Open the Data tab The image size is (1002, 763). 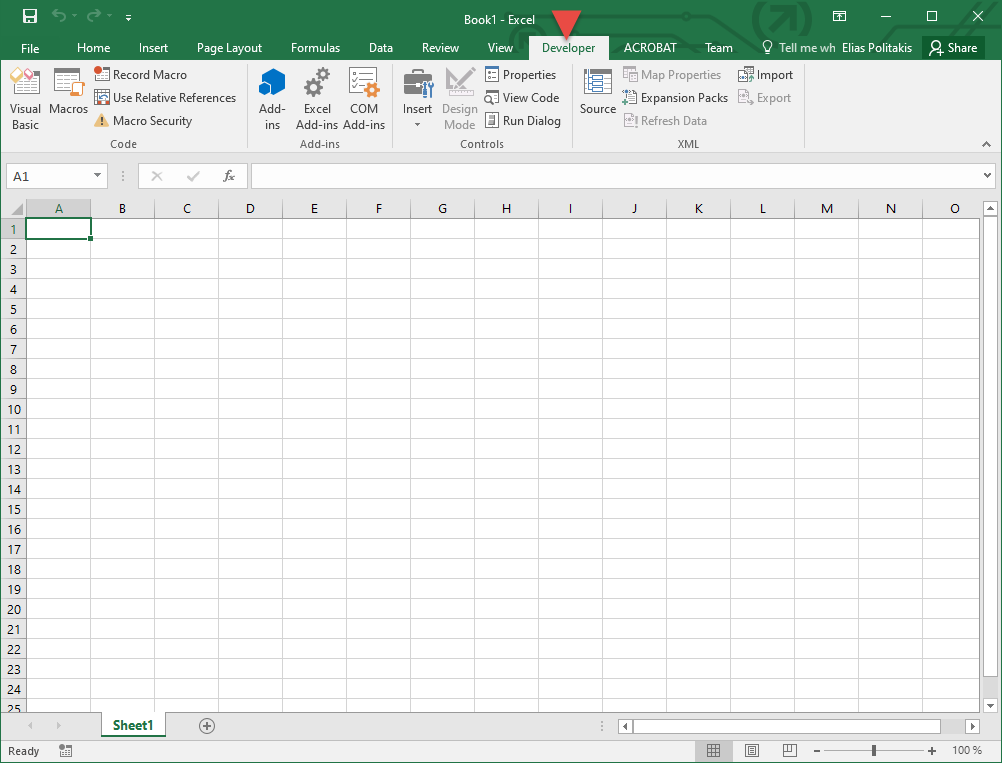381,48
